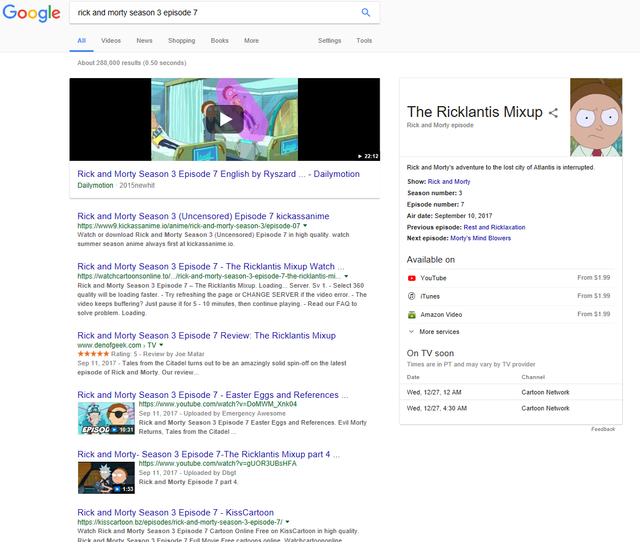Open Dailymotion Season 3 Episode 7 English link
The height and width of the screenshot is (542, 640).
coord(218,174)
